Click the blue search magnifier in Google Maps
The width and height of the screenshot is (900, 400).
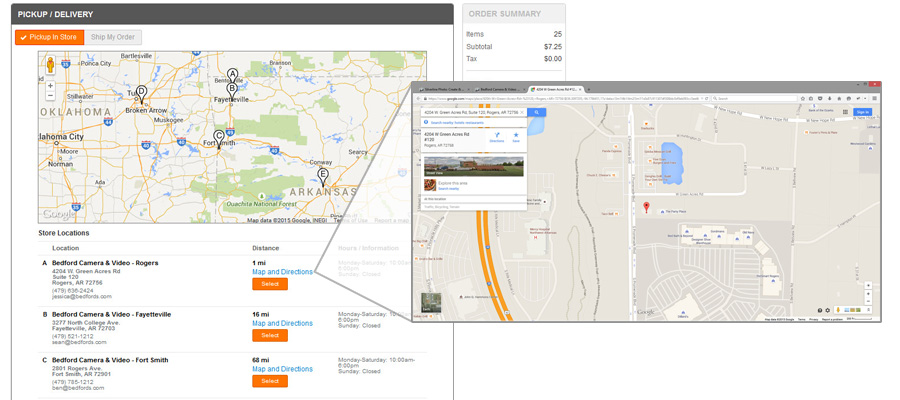(x=537, y=112)
